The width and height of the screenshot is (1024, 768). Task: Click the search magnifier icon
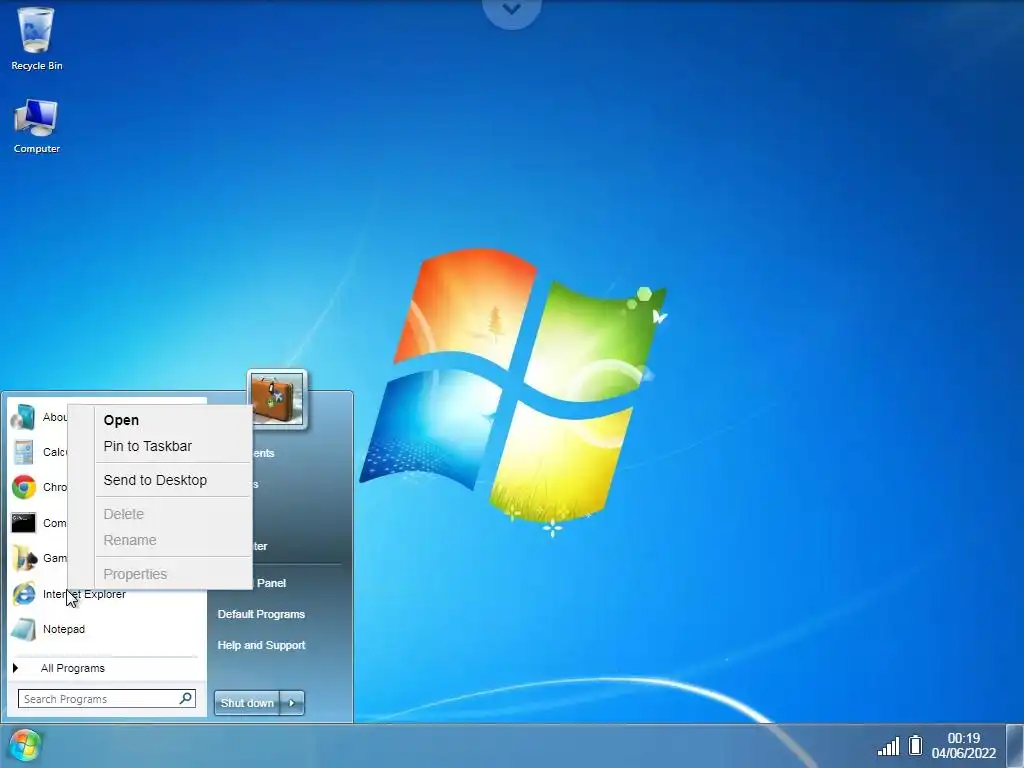[185, 698]
